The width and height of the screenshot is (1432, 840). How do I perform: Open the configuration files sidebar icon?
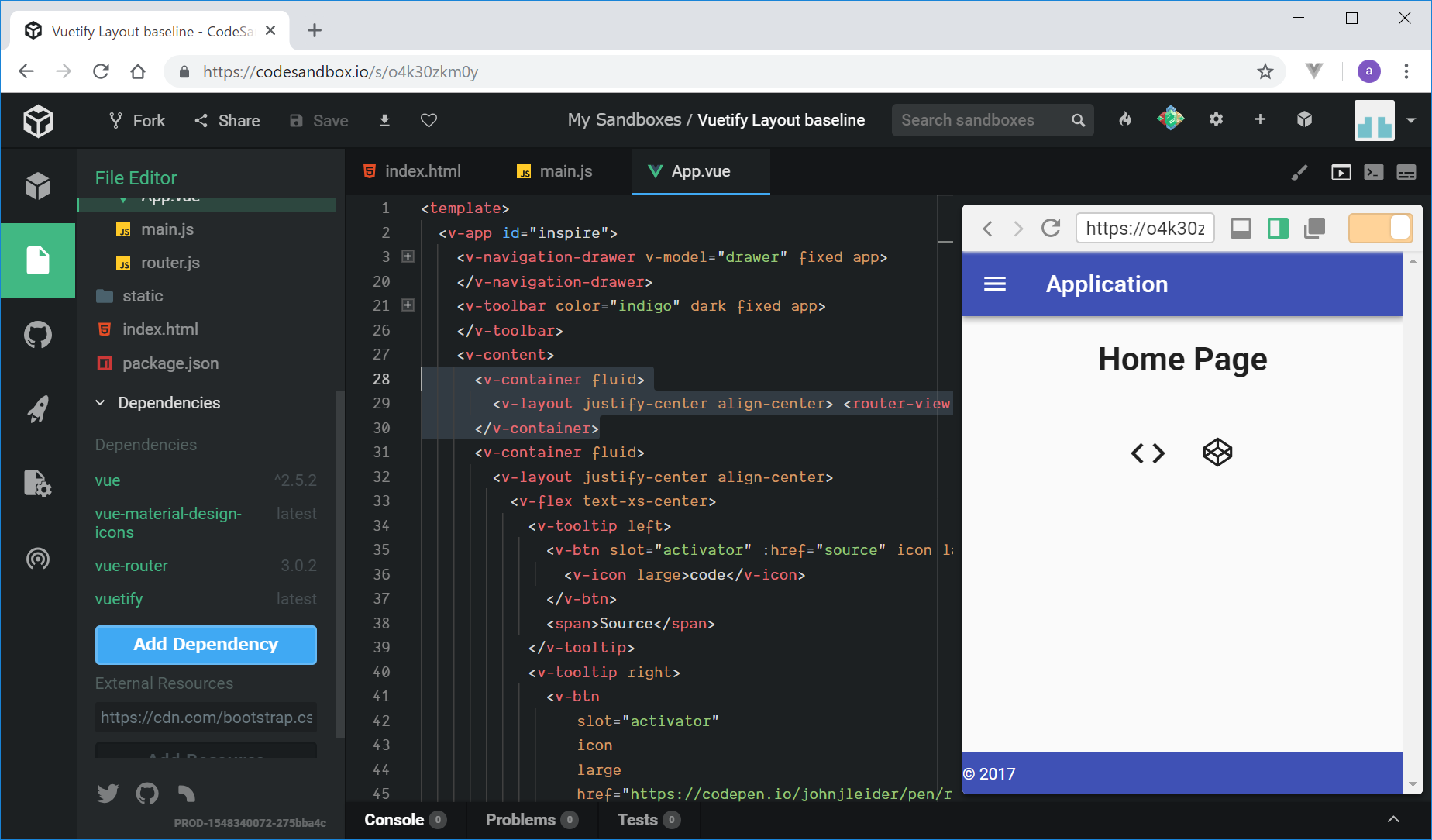(x=37, y=484)
